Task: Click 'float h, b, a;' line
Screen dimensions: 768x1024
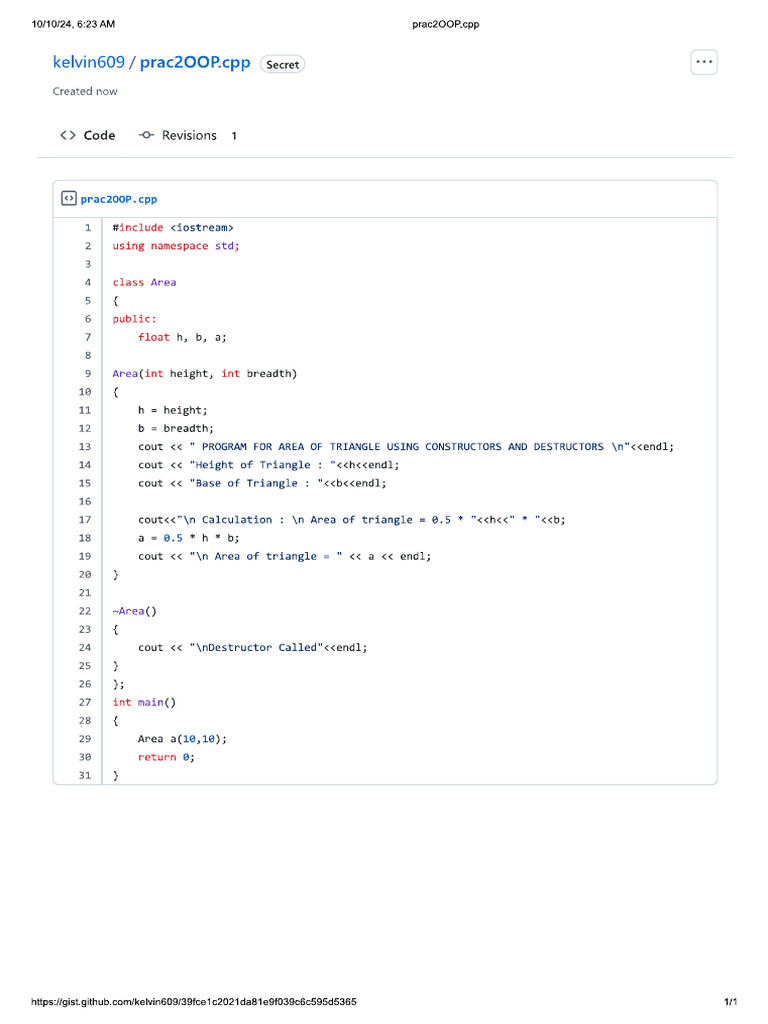Action: pos(182,337)
